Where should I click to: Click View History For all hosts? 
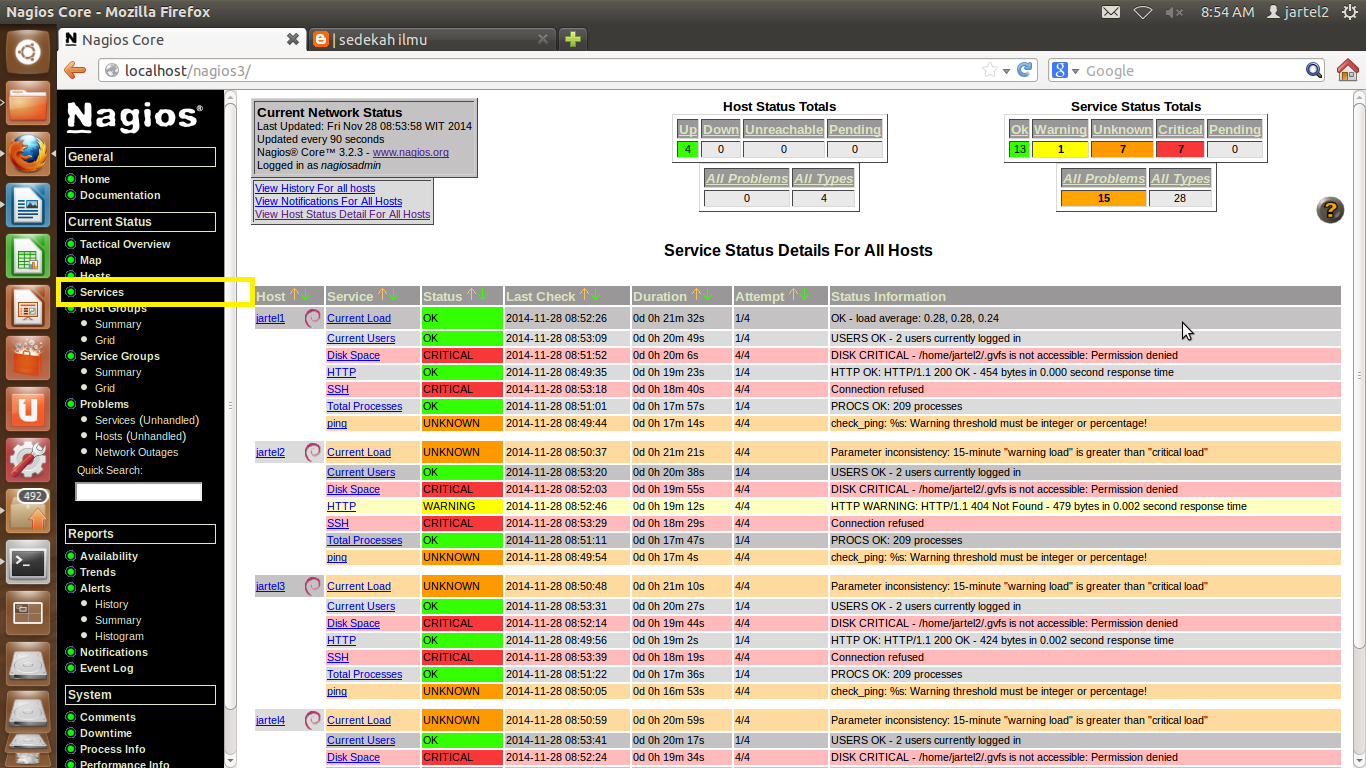[315, 188]
